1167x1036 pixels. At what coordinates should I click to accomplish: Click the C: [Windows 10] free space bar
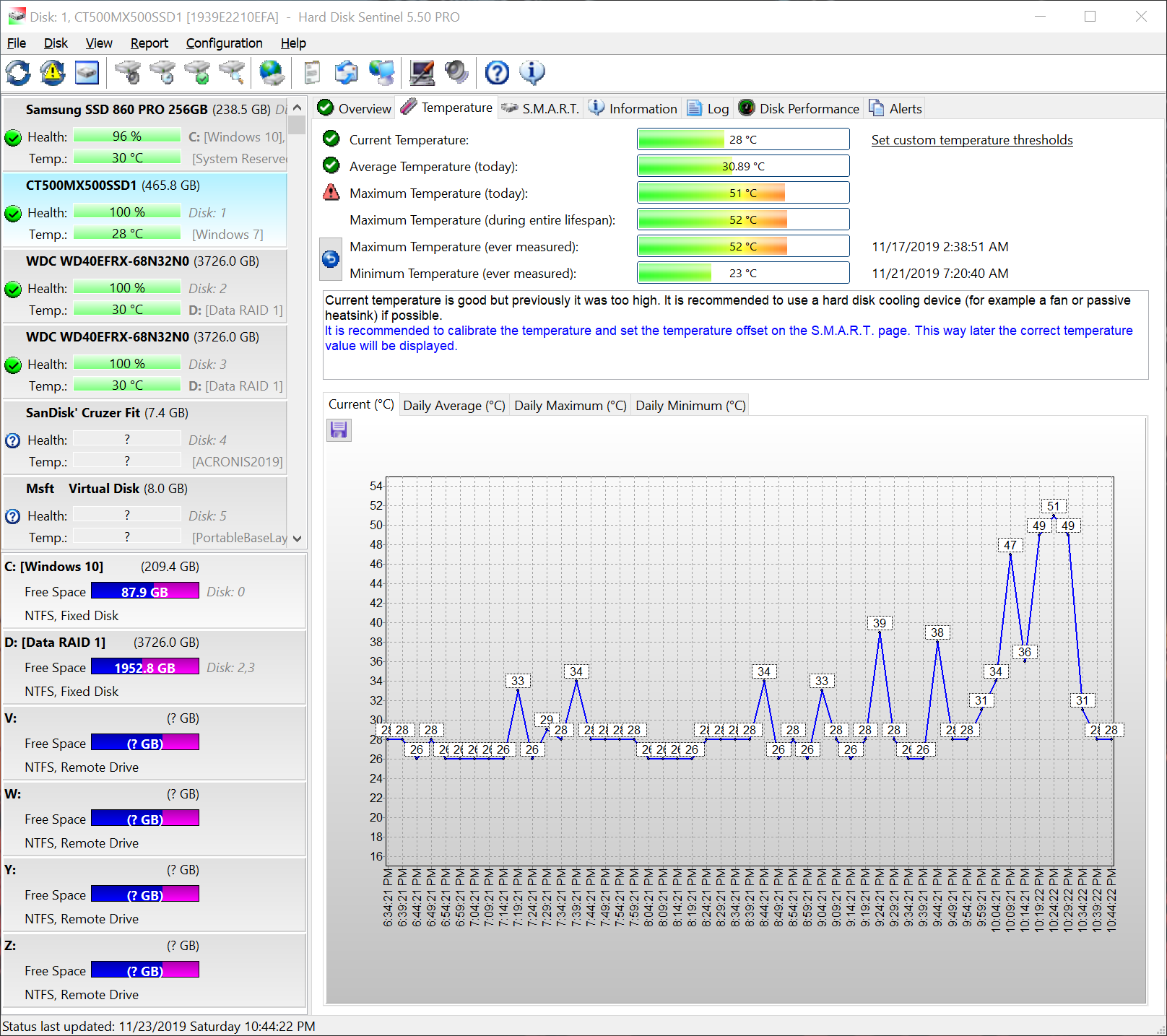145,591
